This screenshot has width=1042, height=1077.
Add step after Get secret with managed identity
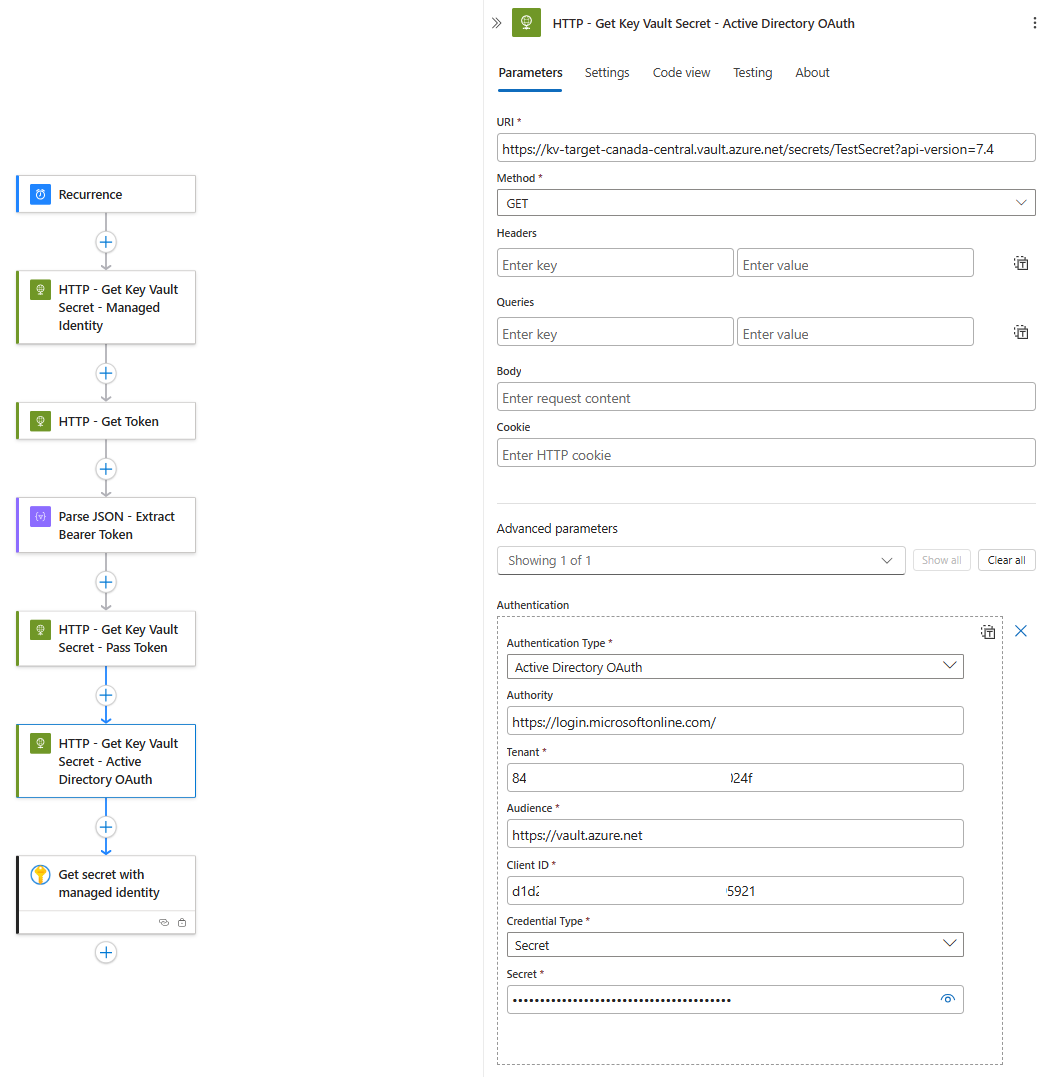tap(106, 952)
